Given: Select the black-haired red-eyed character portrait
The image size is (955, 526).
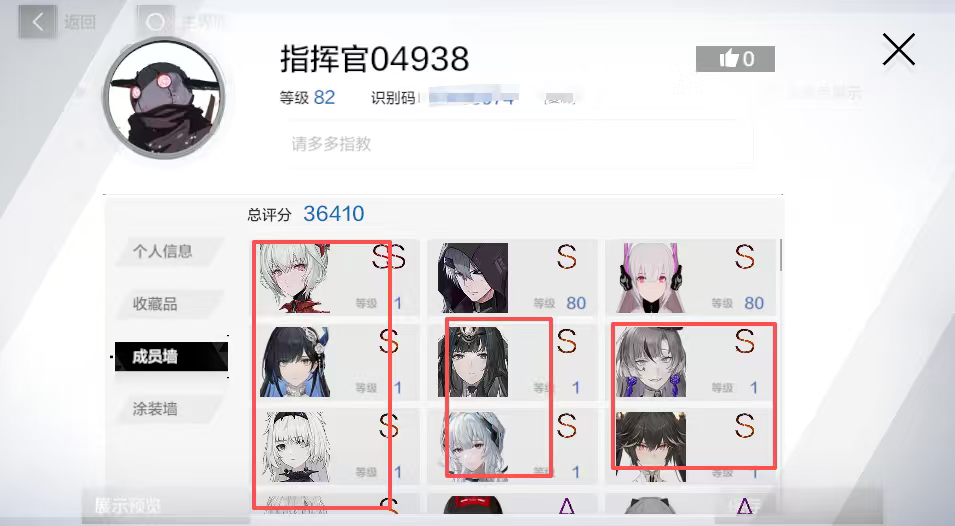Looking at the screenshot, I should tap(650, 447).
